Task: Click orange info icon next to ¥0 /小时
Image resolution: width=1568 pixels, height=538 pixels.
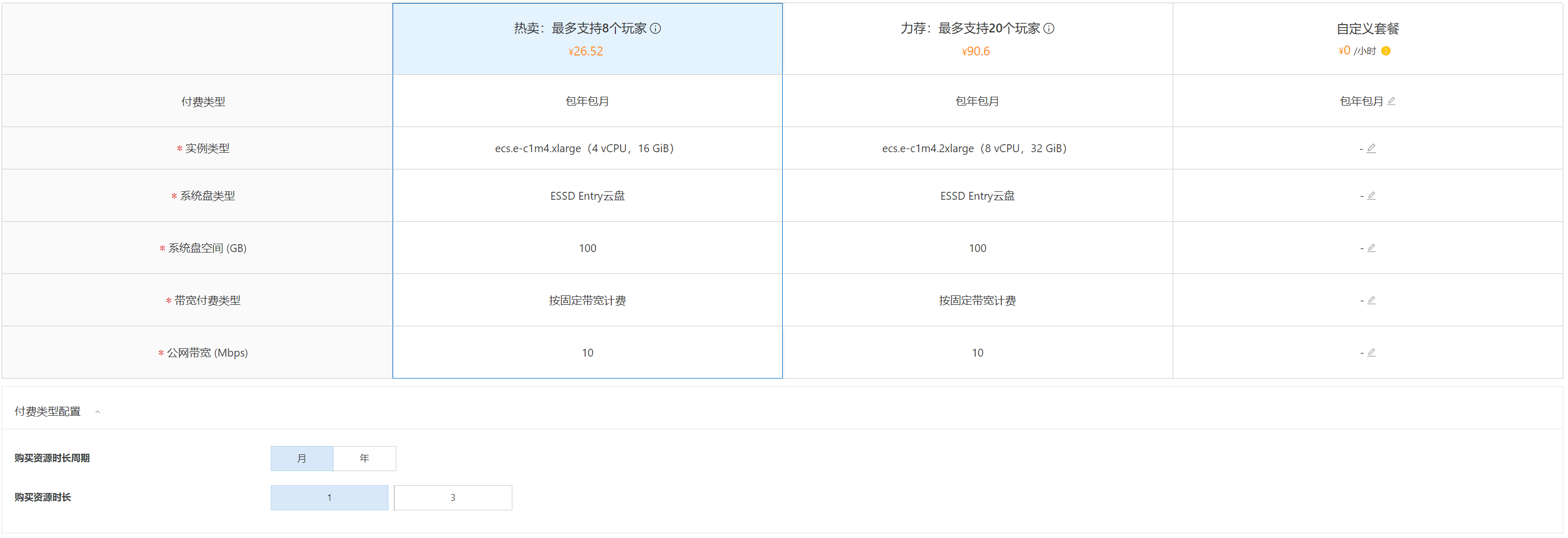Action: pyautogui.click(x=1386, y=51)
